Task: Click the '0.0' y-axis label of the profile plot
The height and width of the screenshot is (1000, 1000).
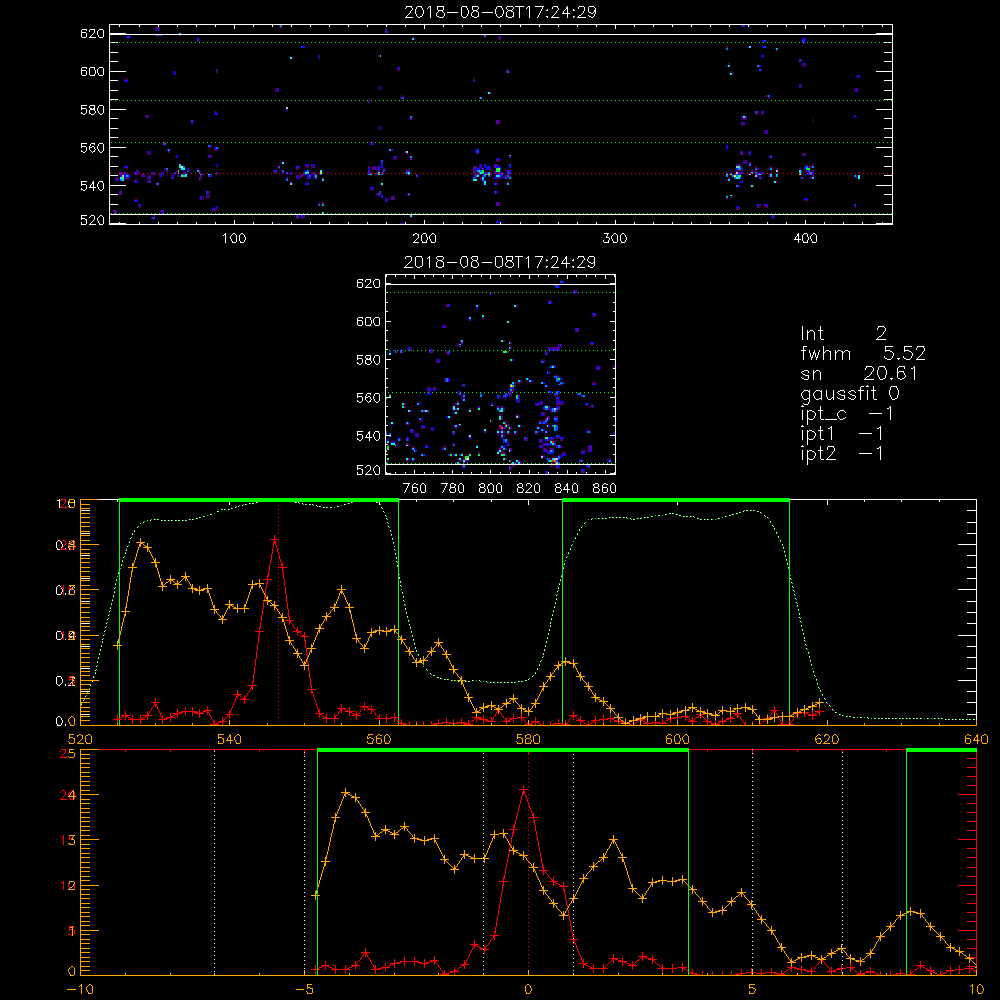Action: [x=66, y=721]
